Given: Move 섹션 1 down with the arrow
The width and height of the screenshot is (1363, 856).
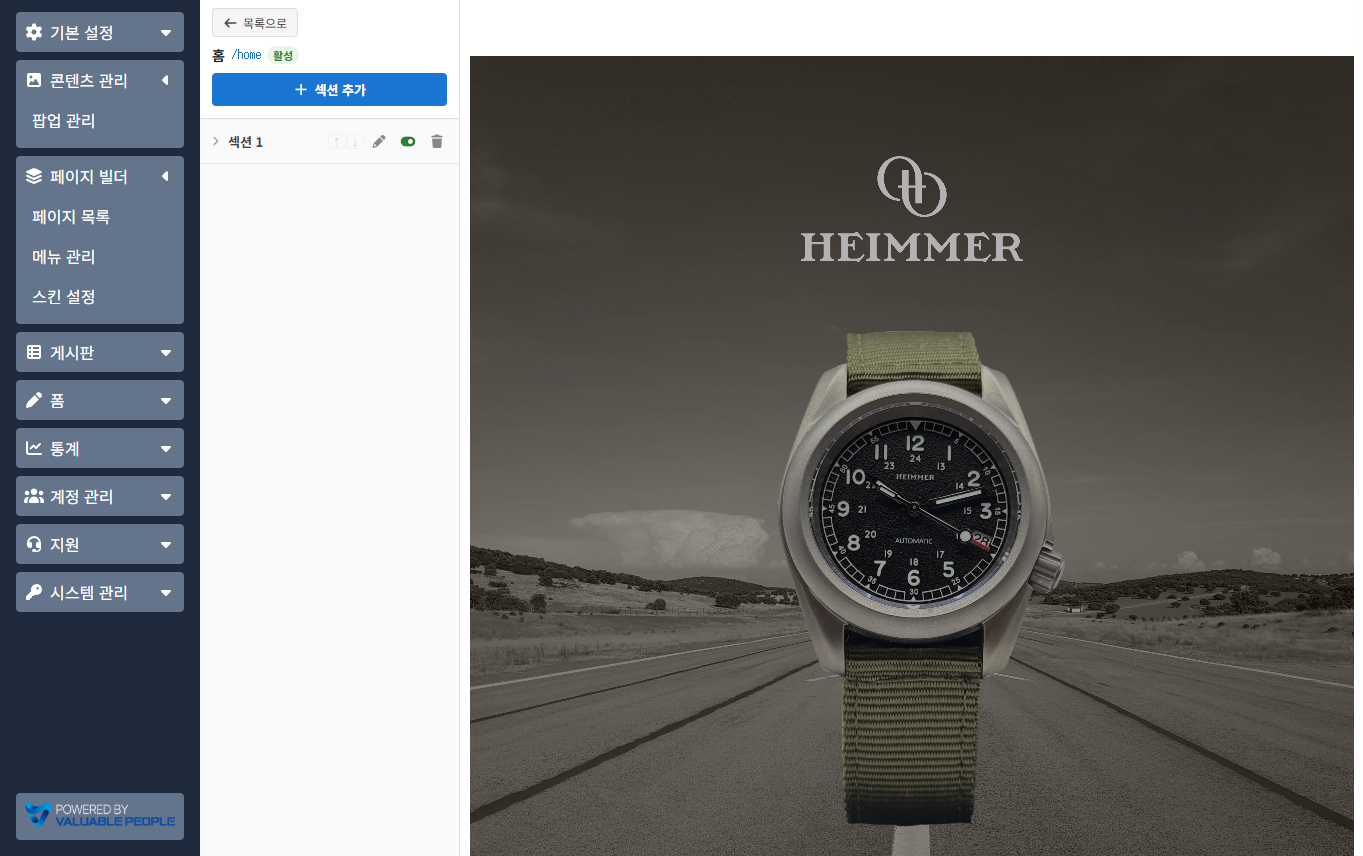Looking at the screenshot, I should [355, 142].
